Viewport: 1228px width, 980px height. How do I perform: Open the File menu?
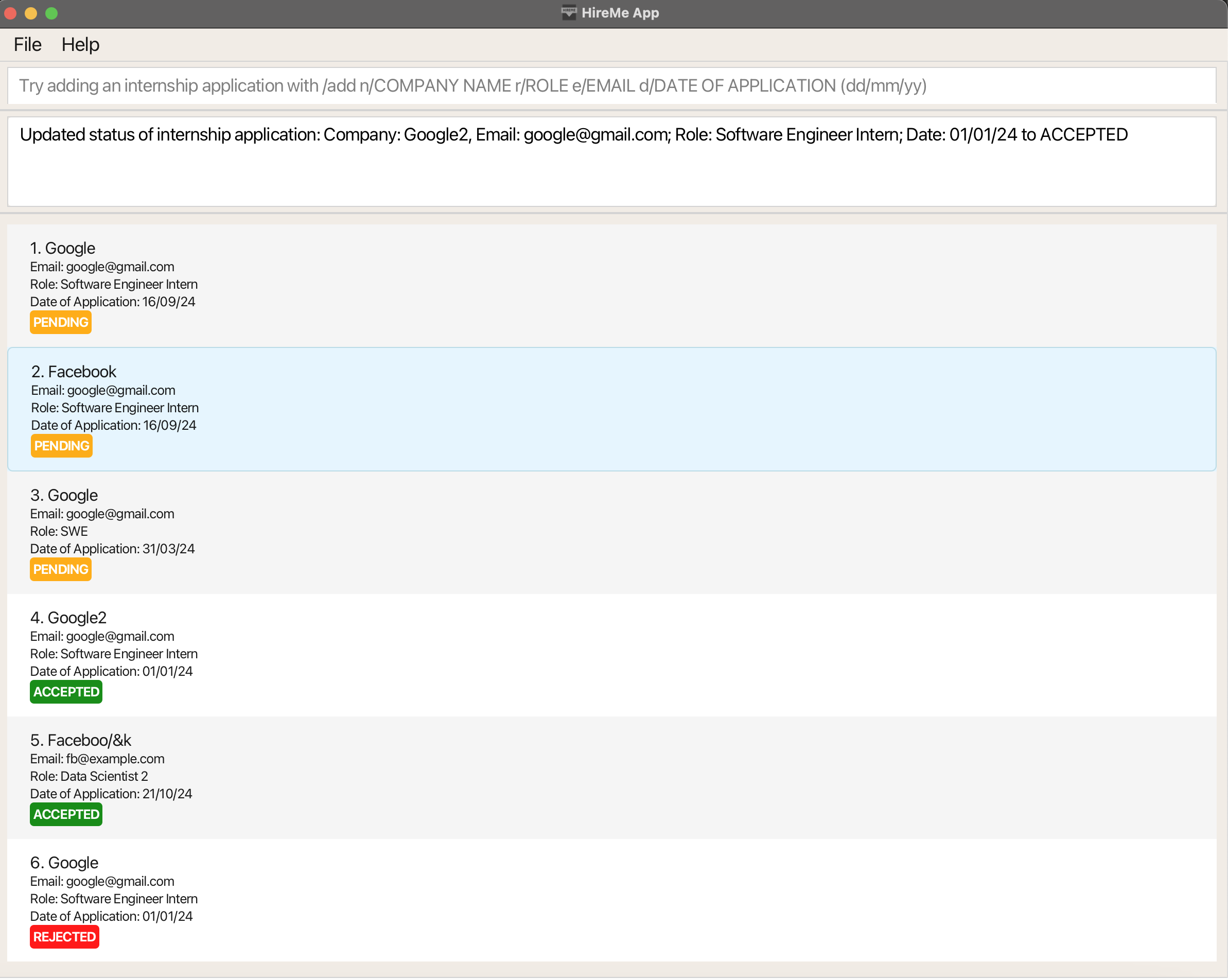coord(27,44)
